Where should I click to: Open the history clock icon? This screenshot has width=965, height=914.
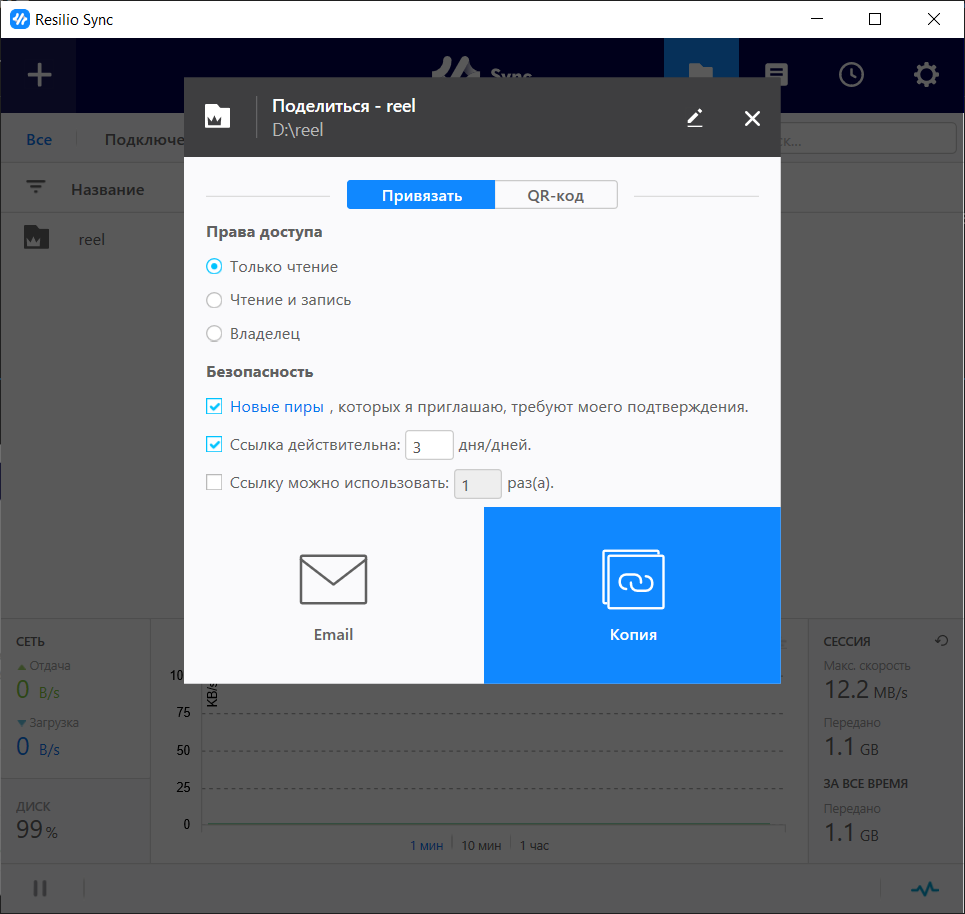tap(851, 75)
